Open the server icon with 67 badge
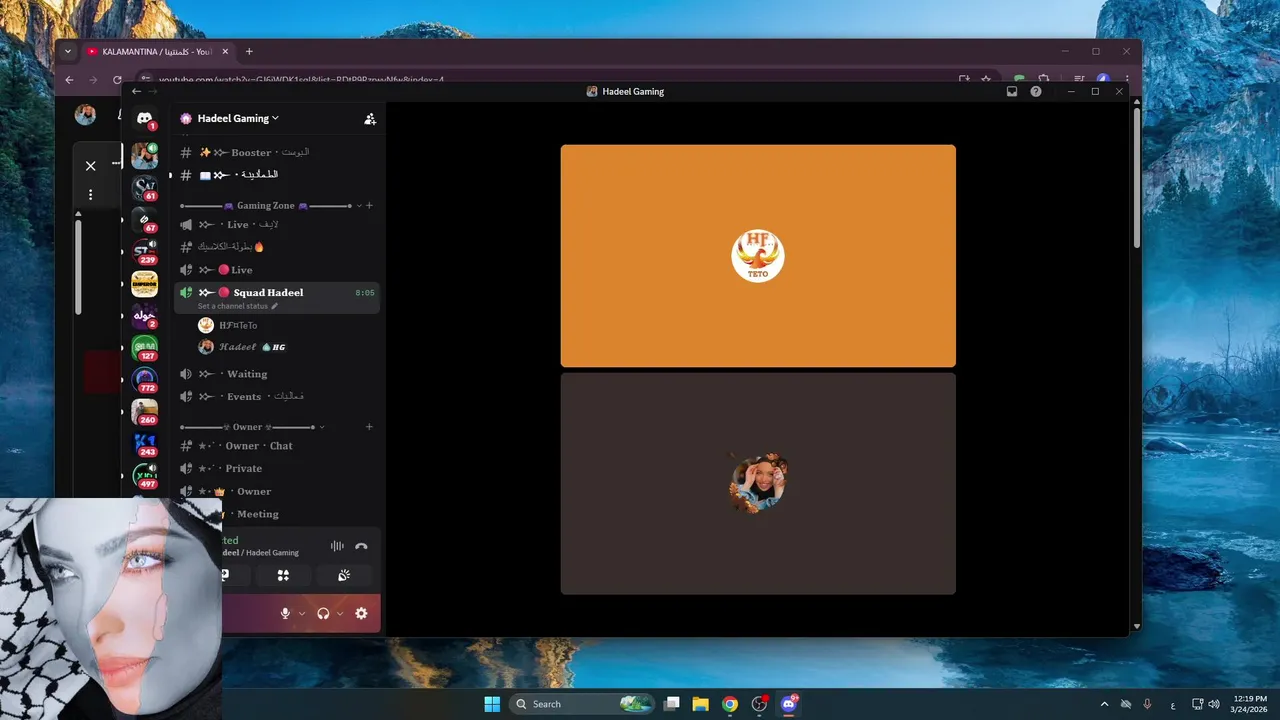The image size is (1280, 720). 145,220
